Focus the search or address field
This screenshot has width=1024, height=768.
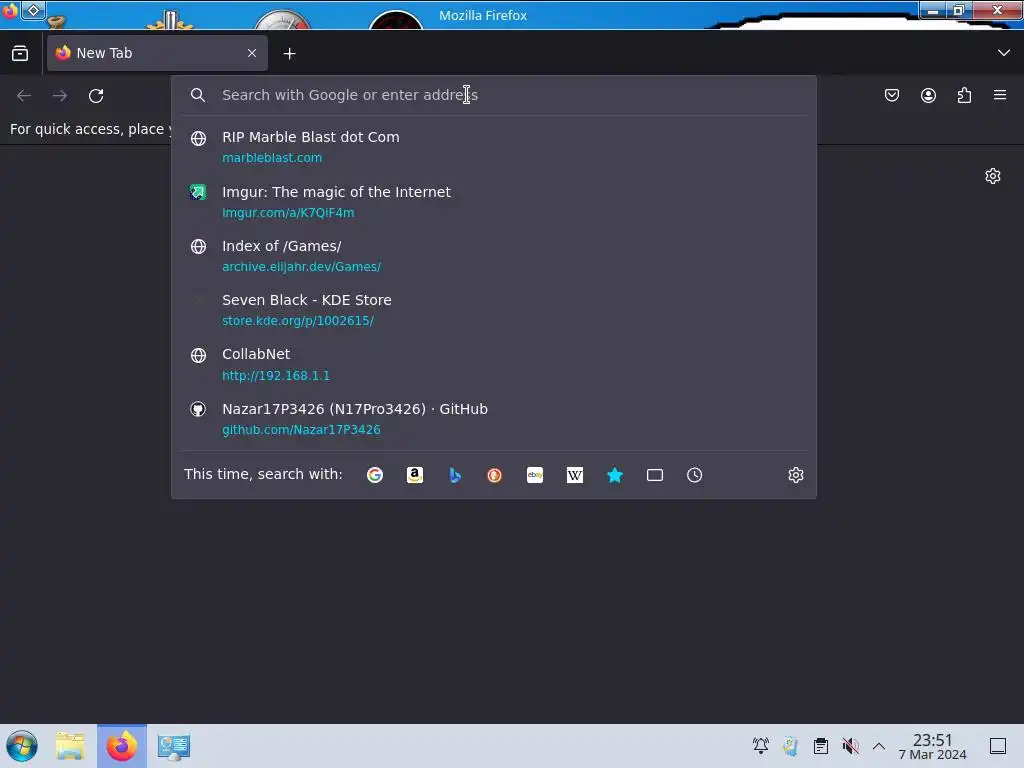coord(494,95)
